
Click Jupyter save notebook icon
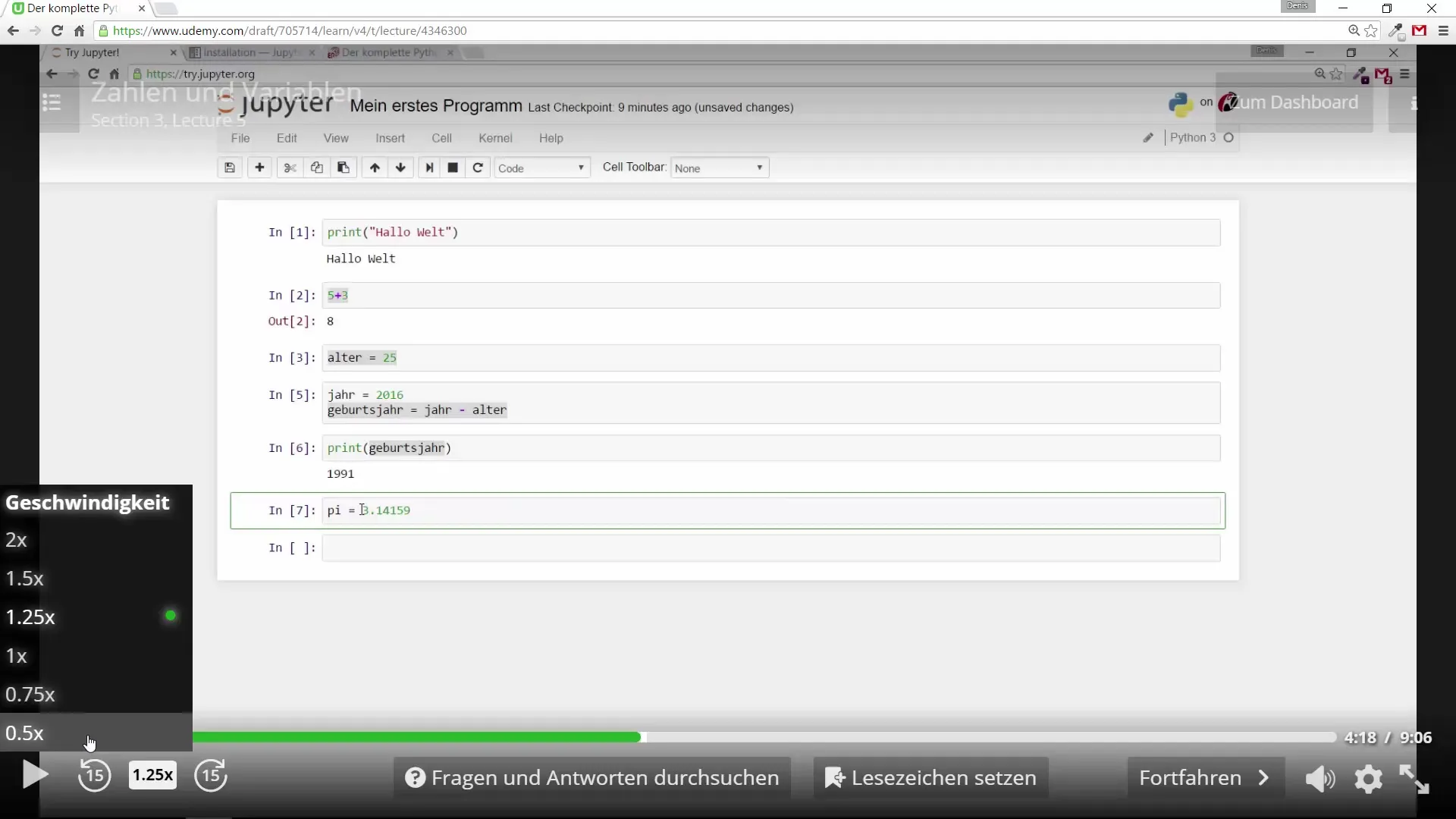point(230,168)
